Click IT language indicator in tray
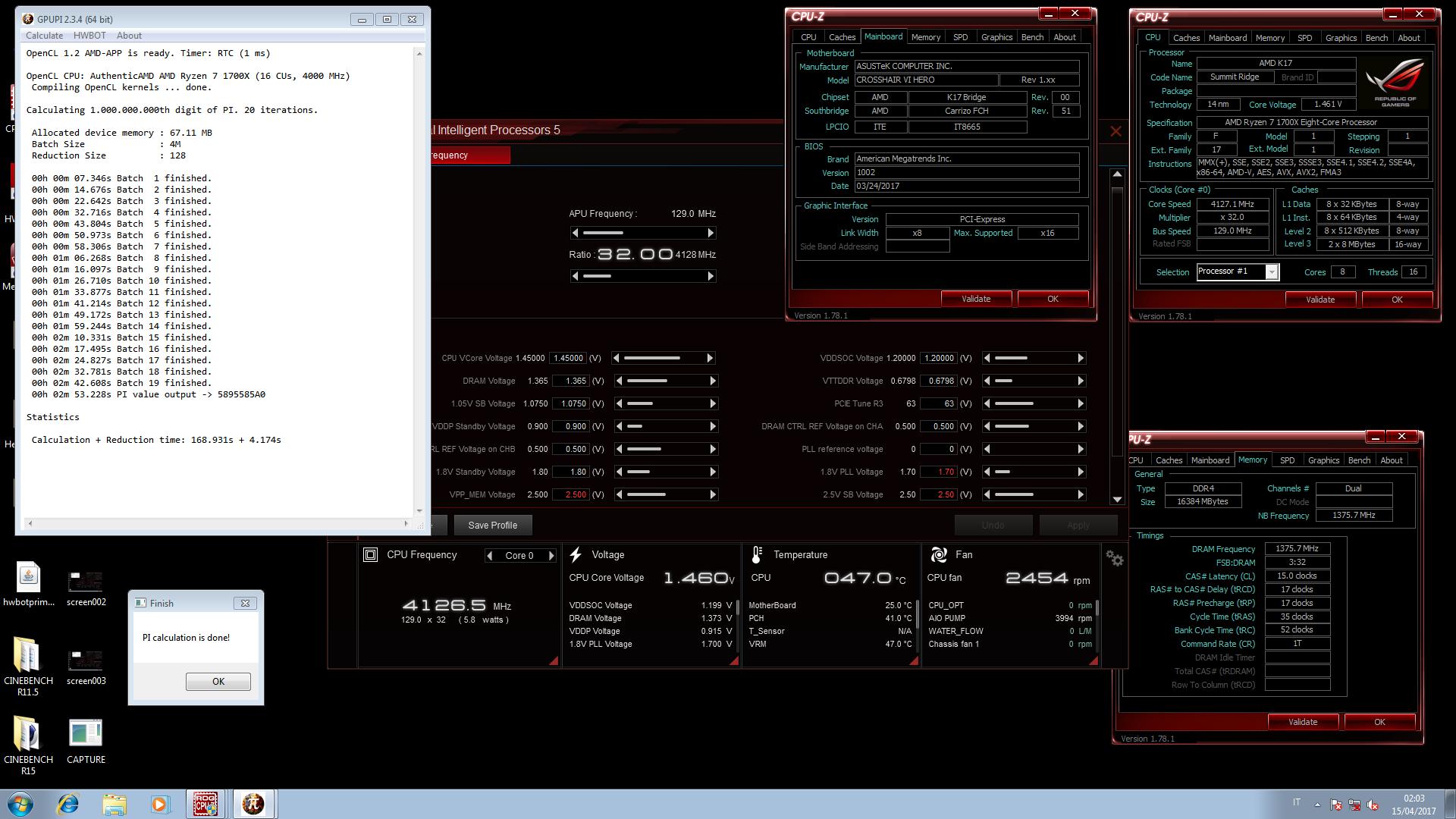The image size is (1456, 819). [x=1296, y=802]
